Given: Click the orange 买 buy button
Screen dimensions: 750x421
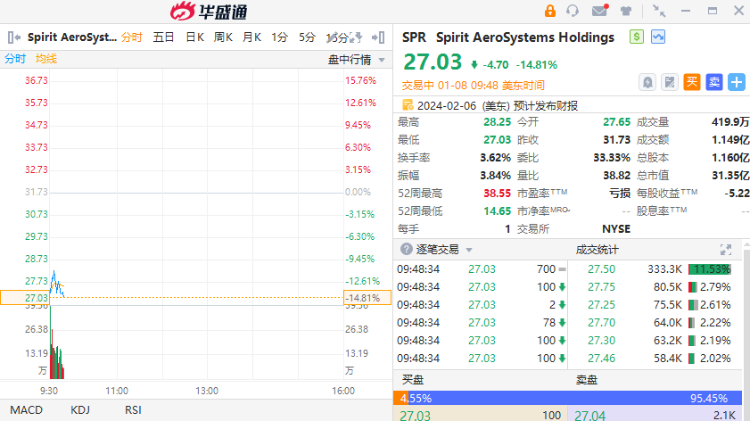Looking at the screenshot, I should (692, 82).
